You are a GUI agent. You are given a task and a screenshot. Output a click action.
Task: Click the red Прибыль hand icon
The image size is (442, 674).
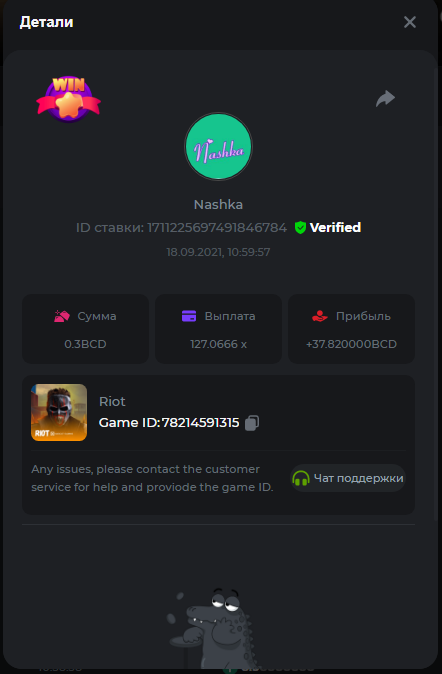319,316
